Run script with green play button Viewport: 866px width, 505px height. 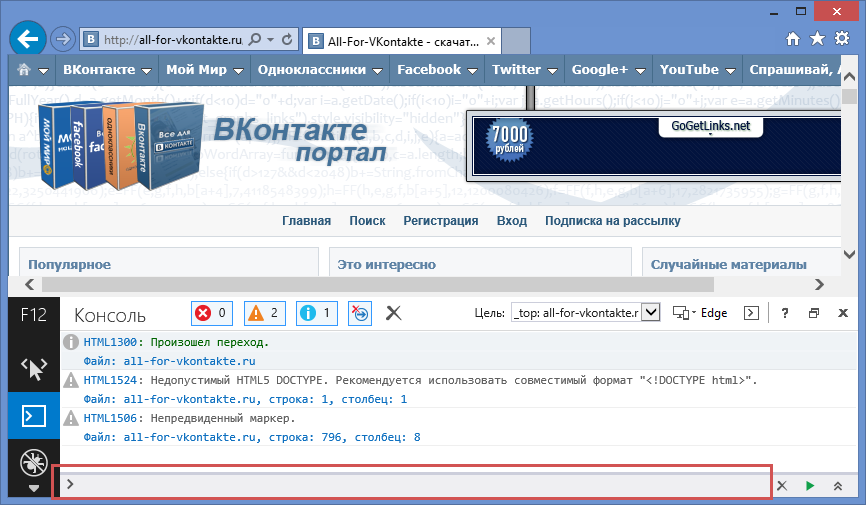click(x=810, y=486)
